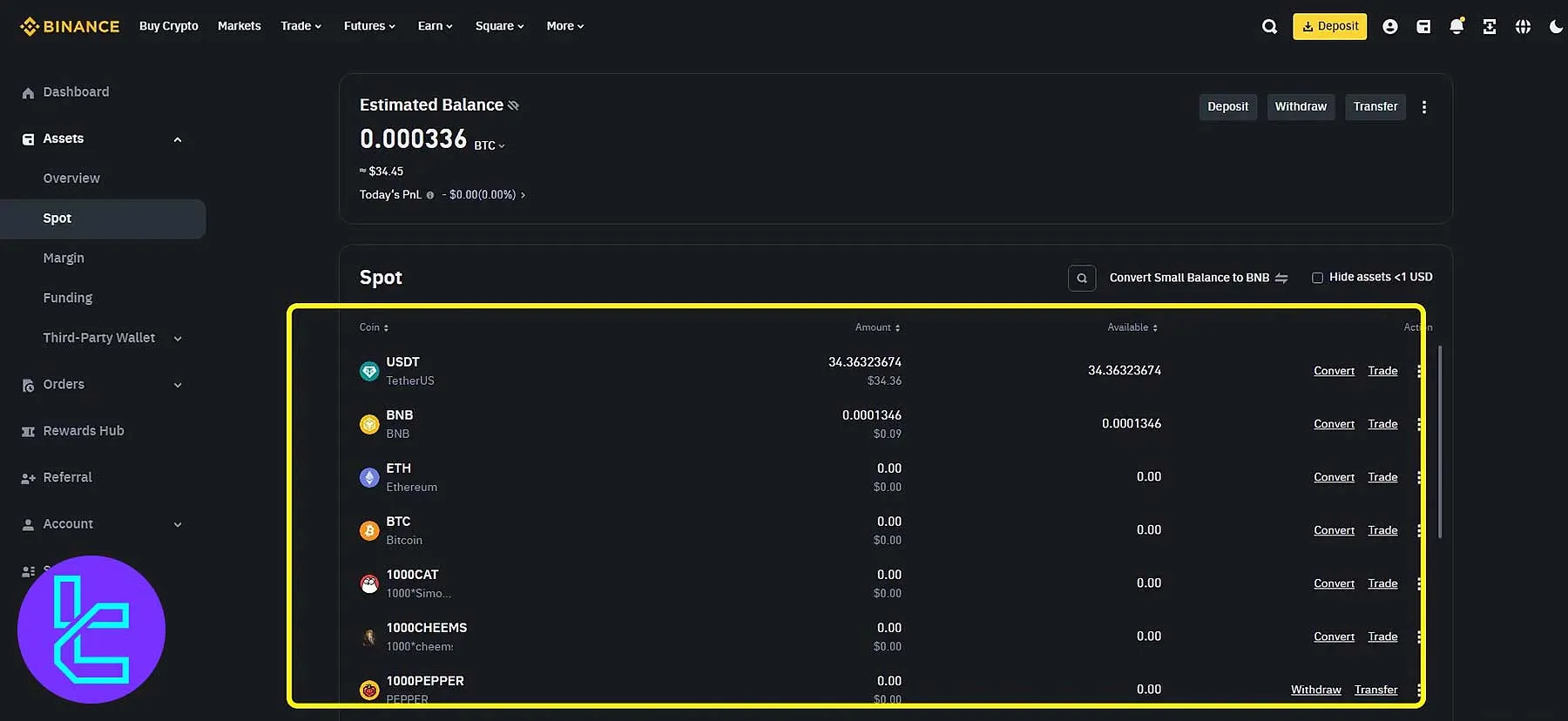Viewport: 1568px width, 721px height.
Task: Sort by the Amount column header
Action: [877, 327]
